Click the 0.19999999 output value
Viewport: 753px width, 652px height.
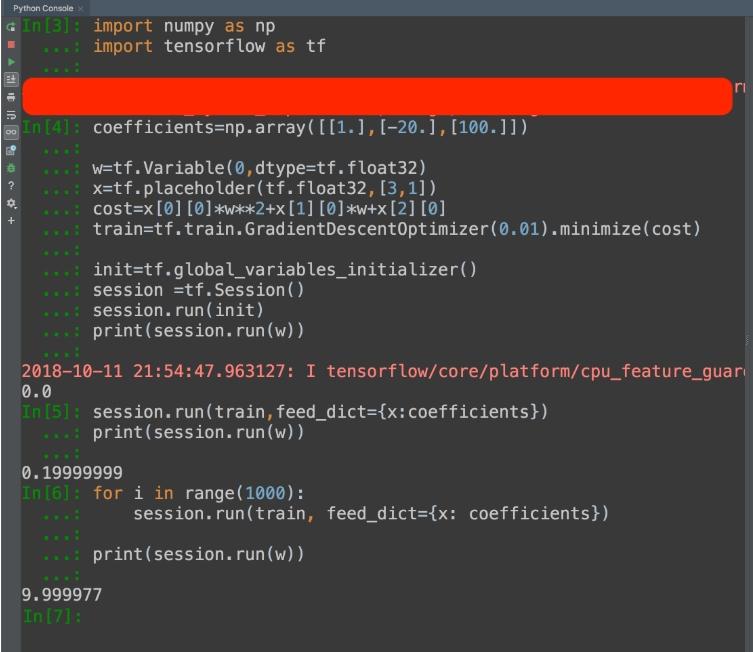click(x=72, y=473)
